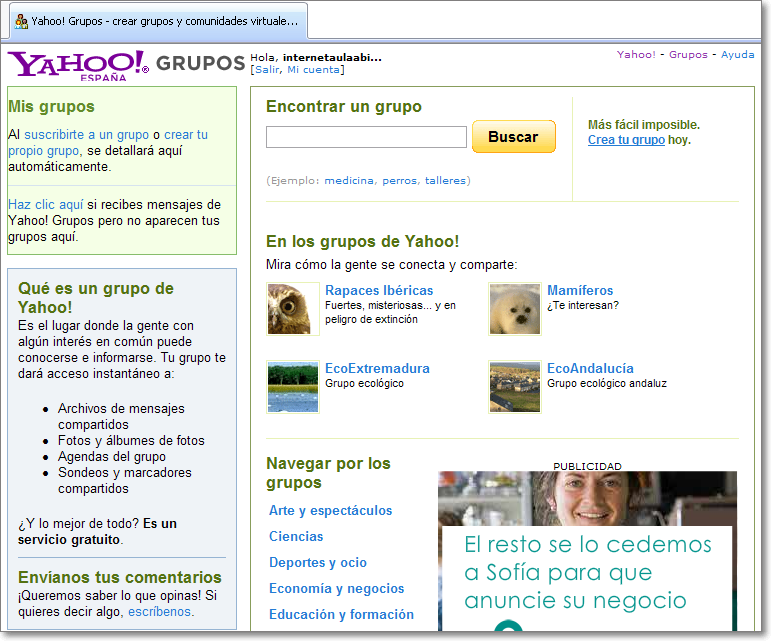Browse the 'Arte y espectáculos' category
Image resolution: width=771 pixels, height=641 pixels.
pyautogui.click(x=330, y=511)
